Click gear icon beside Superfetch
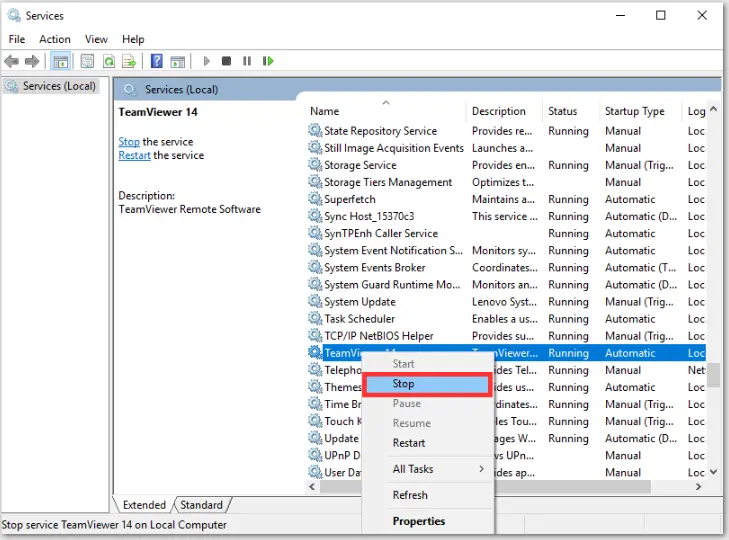The width and height of the screenshot is (729, 540). click(x=315, y=199)
